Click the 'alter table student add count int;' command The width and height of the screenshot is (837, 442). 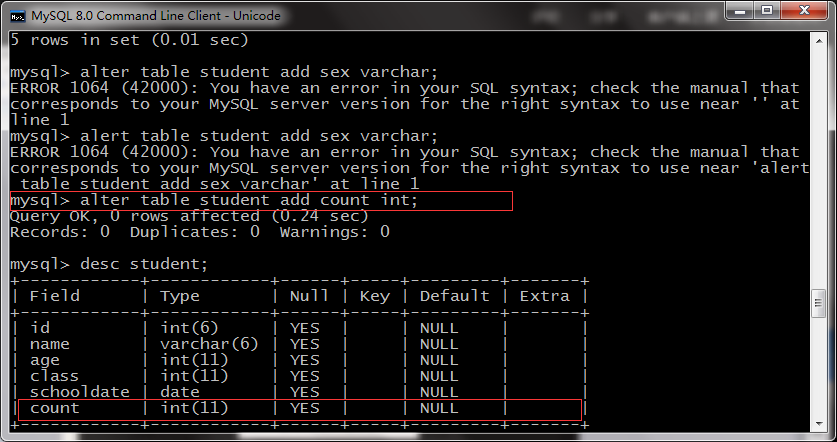(249, 200)
